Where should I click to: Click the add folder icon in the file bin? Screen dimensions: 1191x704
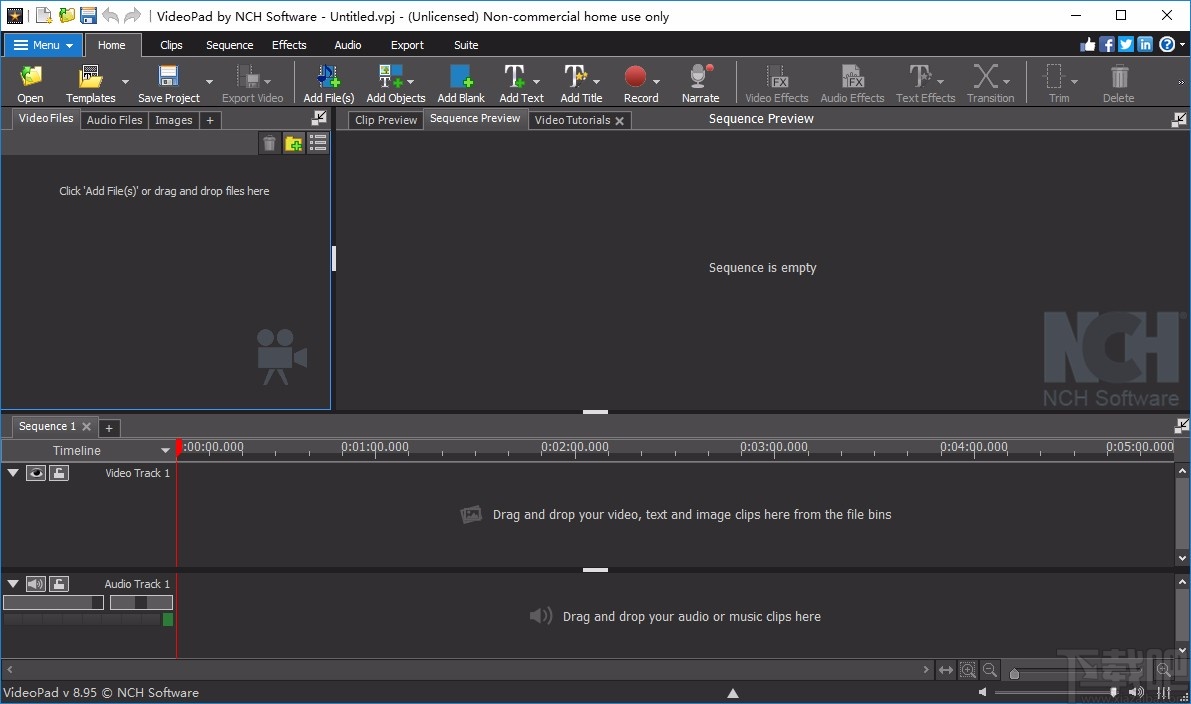293,143
